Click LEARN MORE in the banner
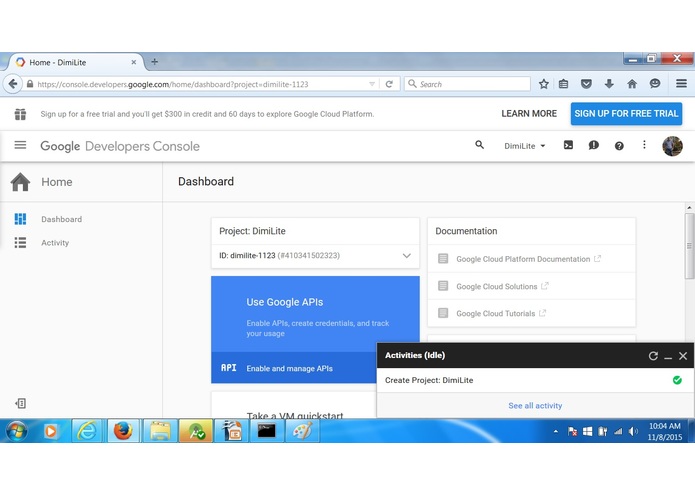695x494 pixels. (529, 113)
